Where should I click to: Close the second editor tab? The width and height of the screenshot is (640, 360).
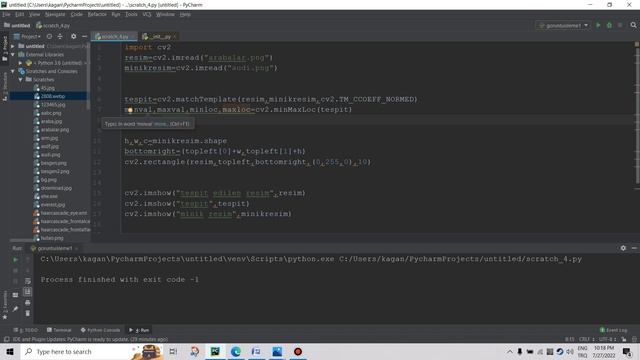175,37
